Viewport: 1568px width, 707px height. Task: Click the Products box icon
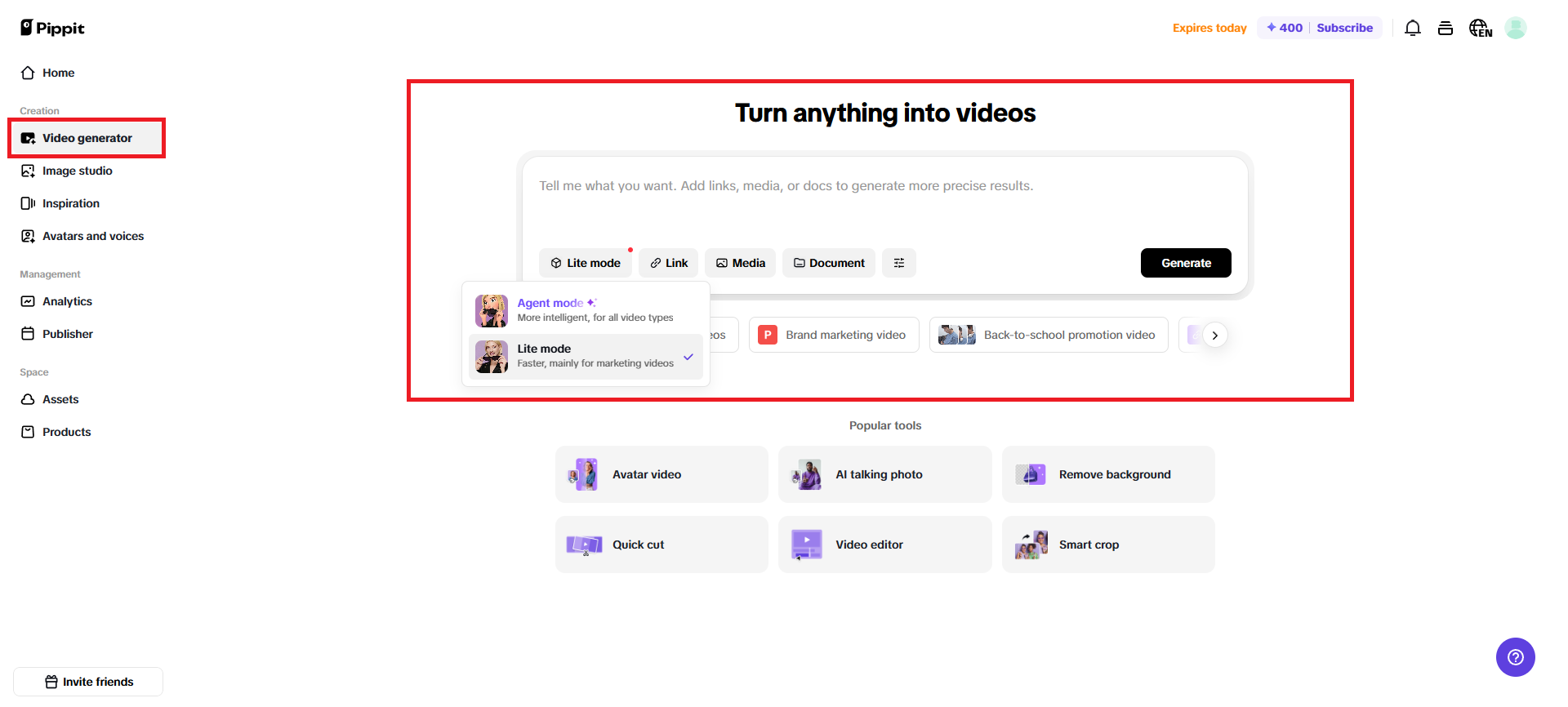coord(28,432)
